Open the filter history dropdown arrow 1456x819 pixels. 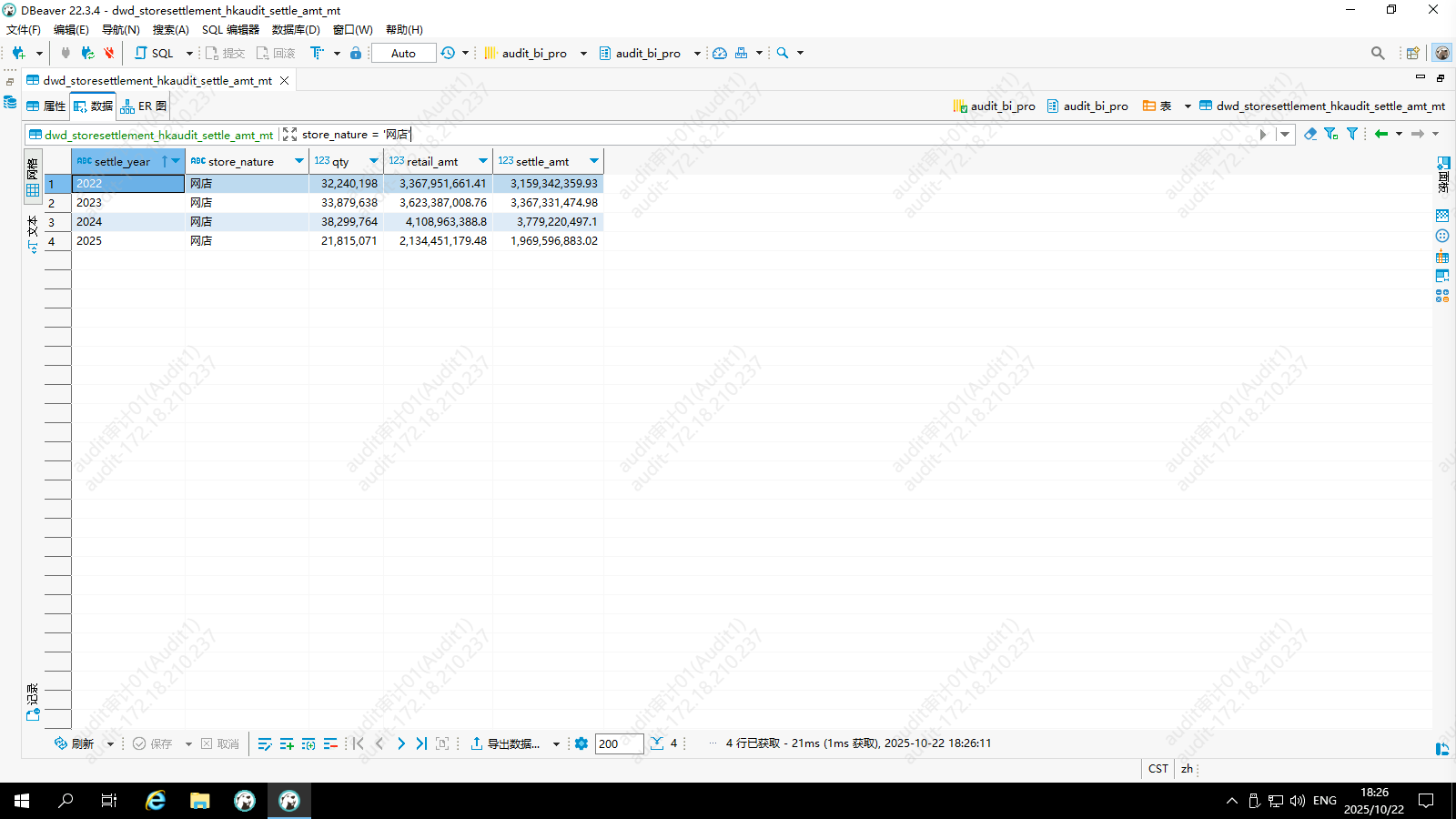(1285, 135)
